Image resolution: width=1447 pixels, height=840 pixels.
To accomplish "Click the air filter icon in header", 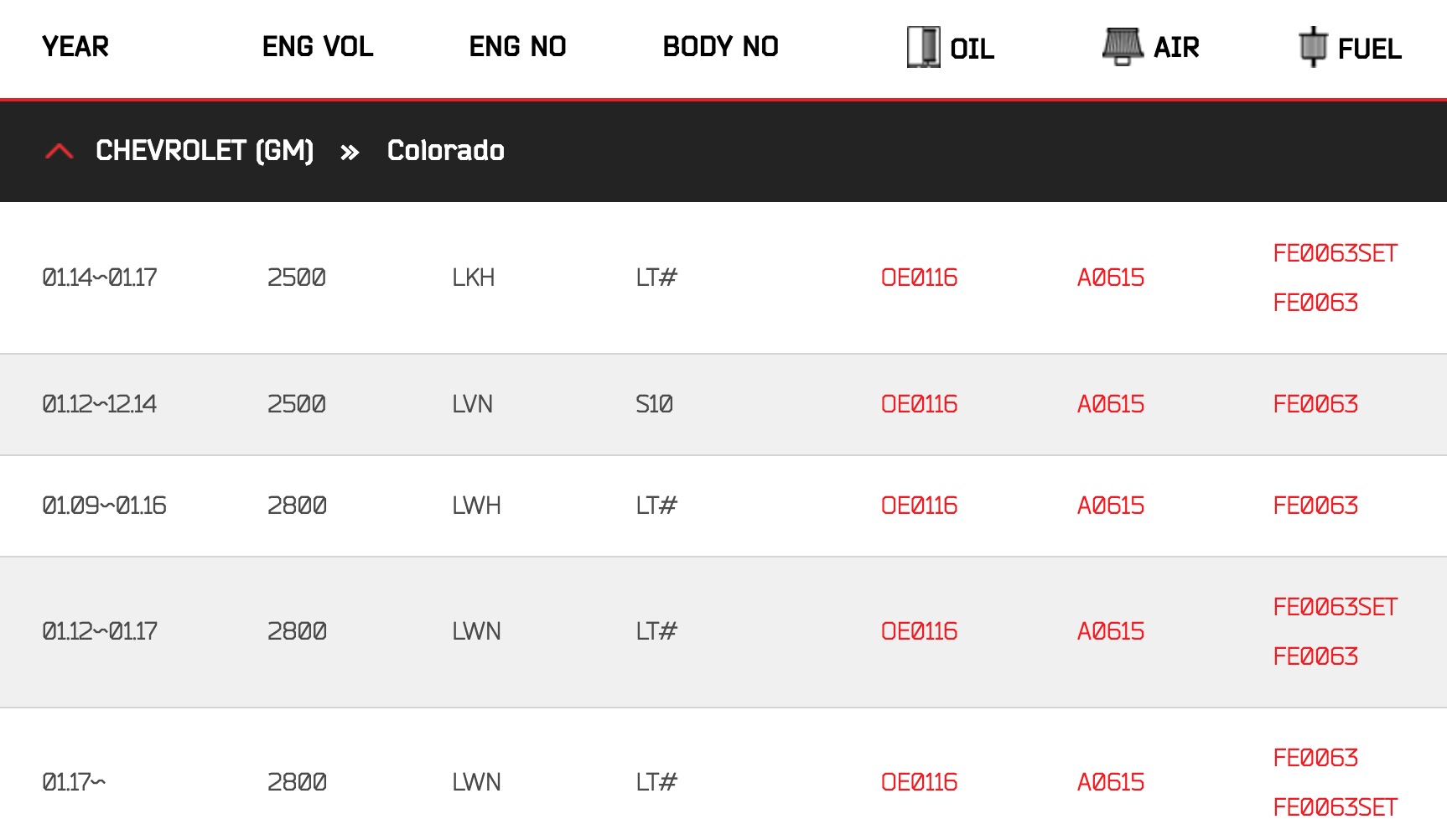I will (x=1123, y=47).
